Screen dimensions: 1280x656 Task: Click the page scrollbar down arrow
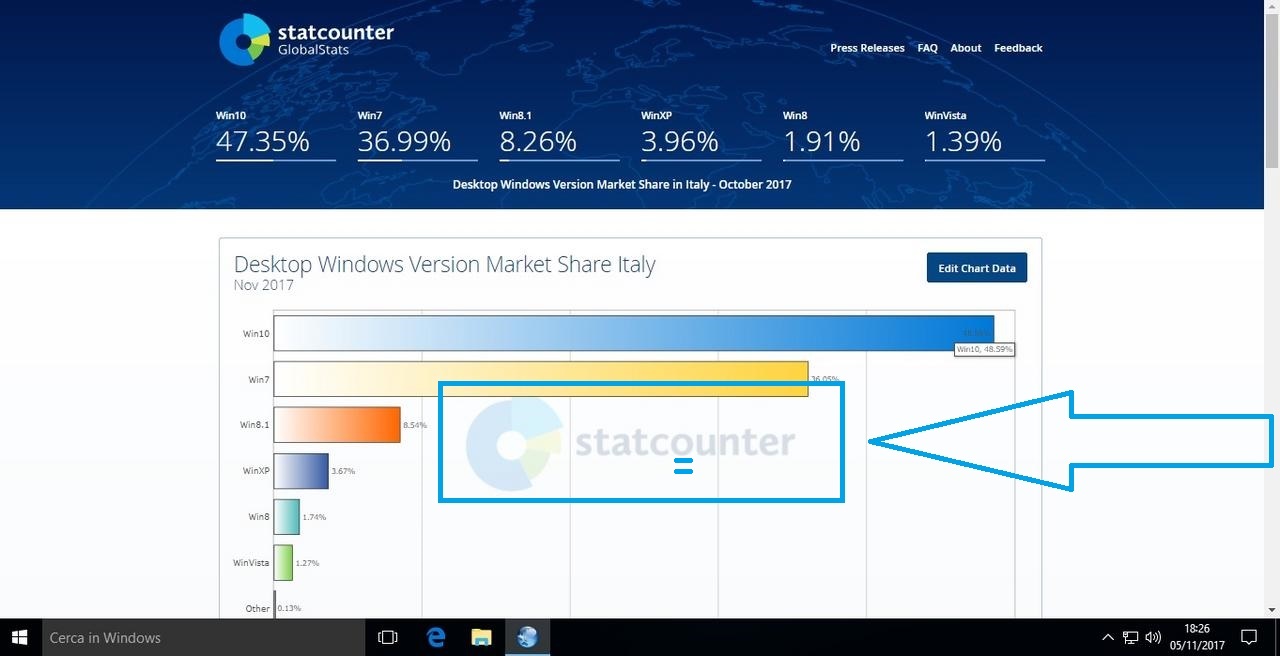pos(1272,610)
